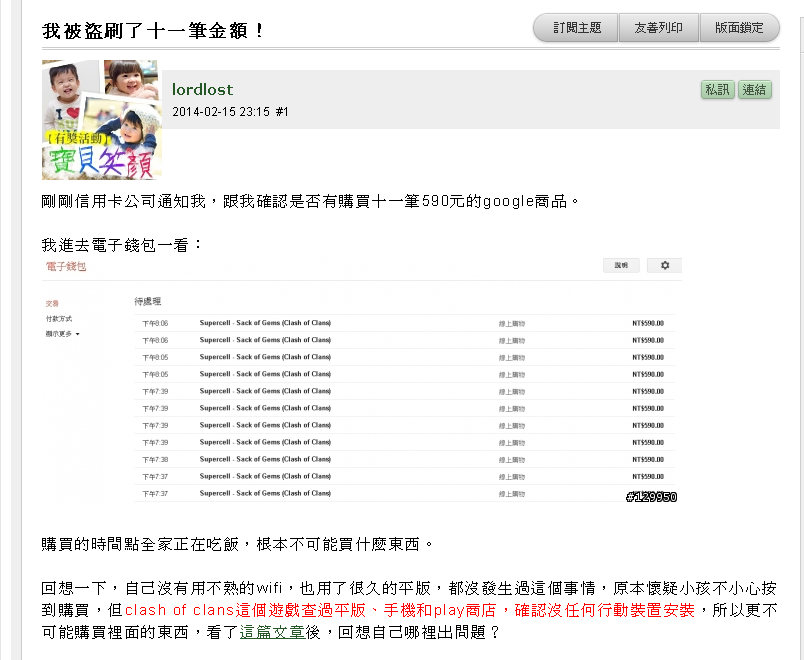Open lordlost user profile
Image resolution: width=804 pixels, height=660 pixels.
202,90
